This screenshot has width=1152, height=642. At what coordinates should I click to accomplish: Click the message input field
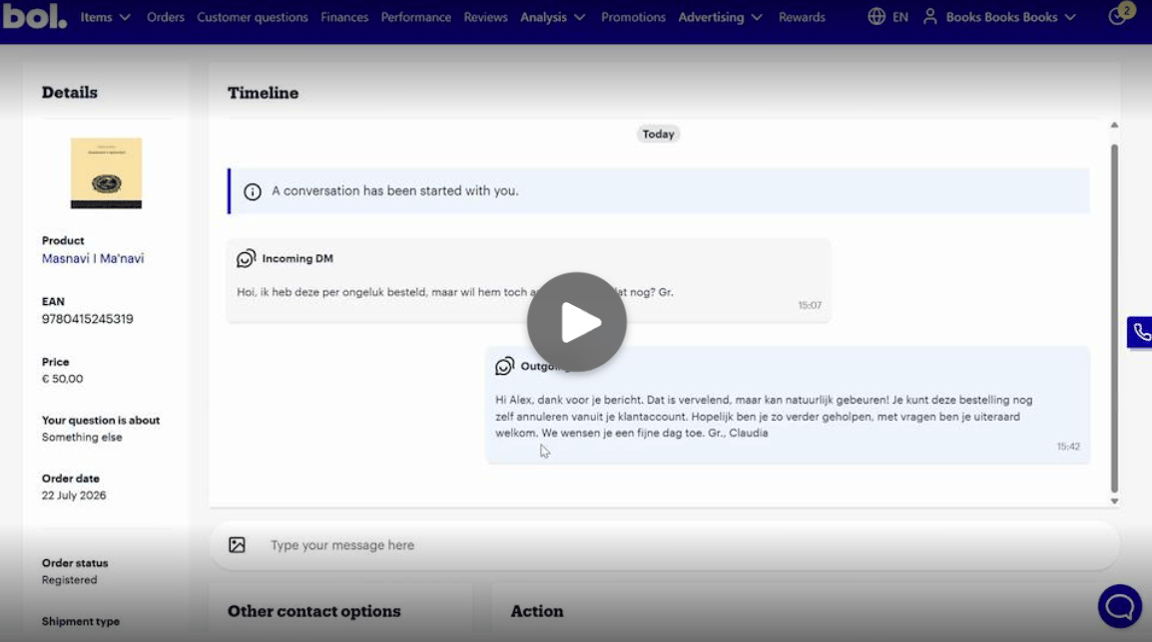664,545
